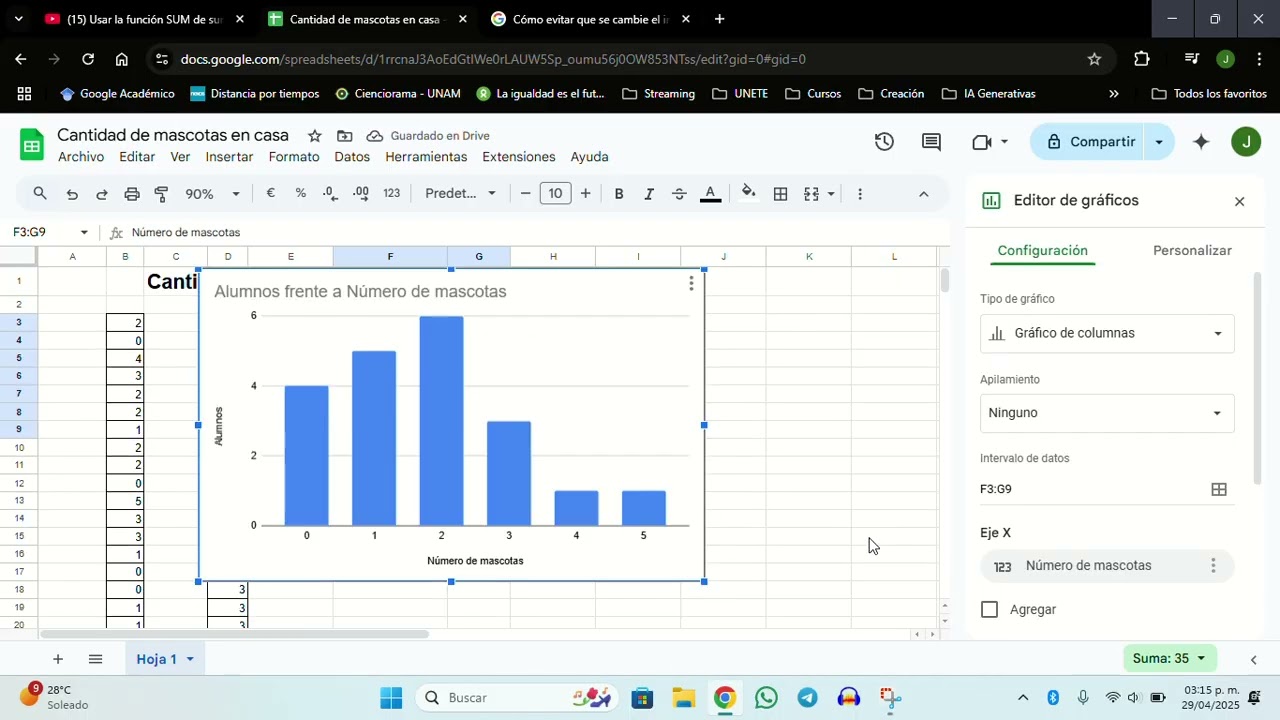Viewport: 1280px width, 720px height.
Task: Open the Editar menu
Action: coord(137,157)
